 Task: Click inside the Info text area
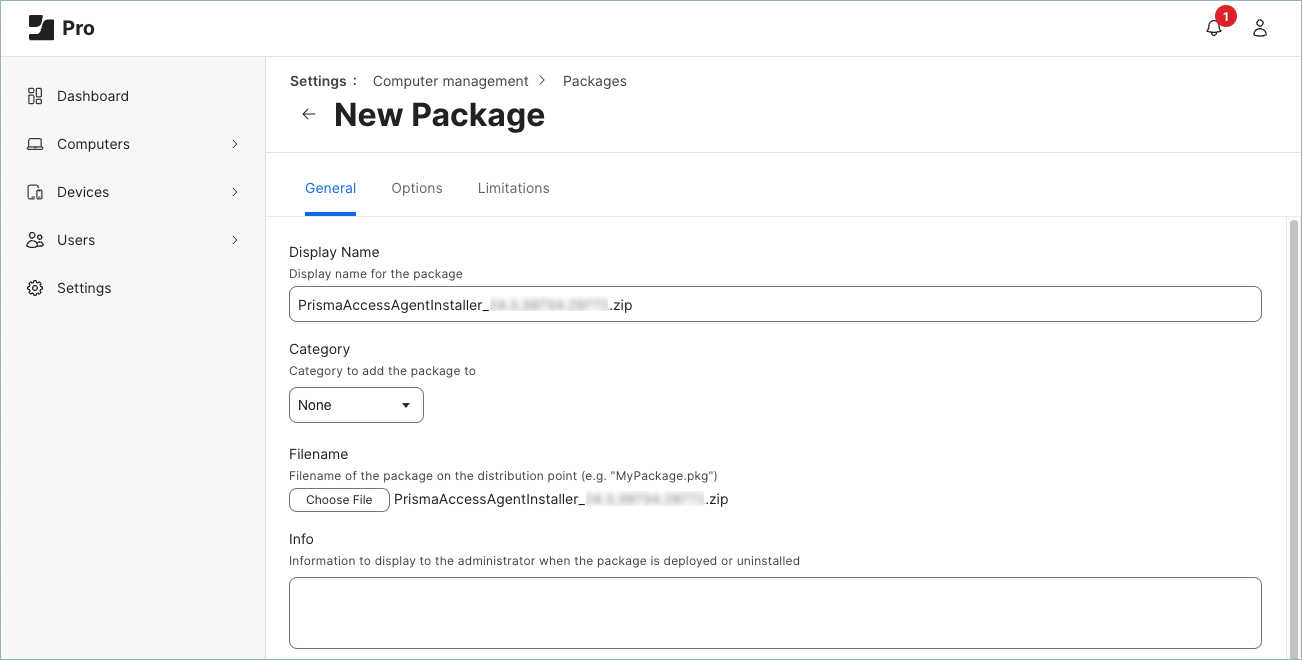(x=775, y=612)
